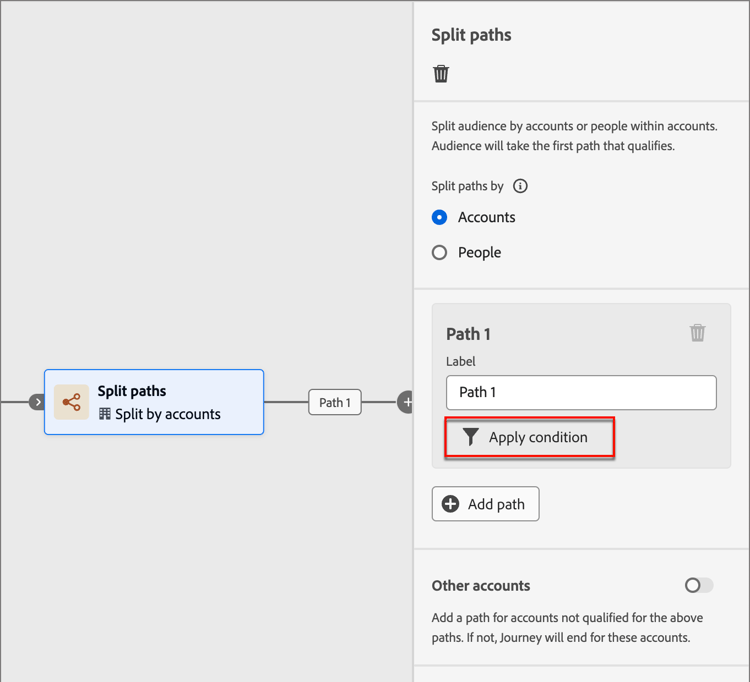Click the Path 1 label input field

pyautogui.click(x=581, y=392)
